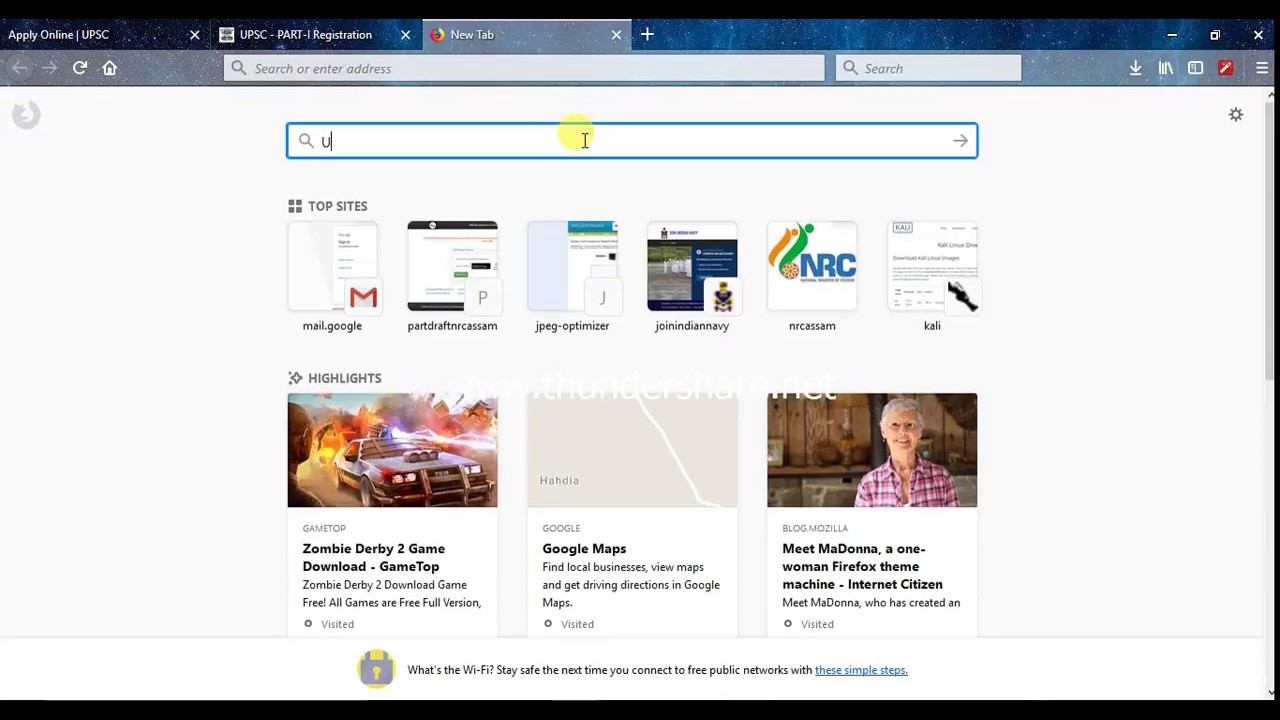
Task: Click the magnifier in toolbar search box
Action: point(850,68)
